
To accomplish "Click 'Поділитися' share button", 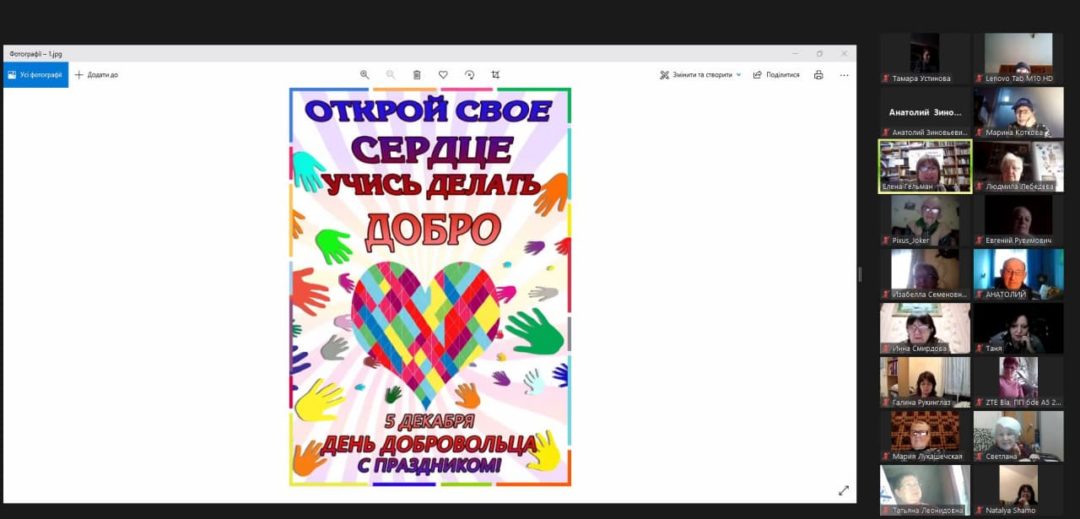I will coord(776,75).
